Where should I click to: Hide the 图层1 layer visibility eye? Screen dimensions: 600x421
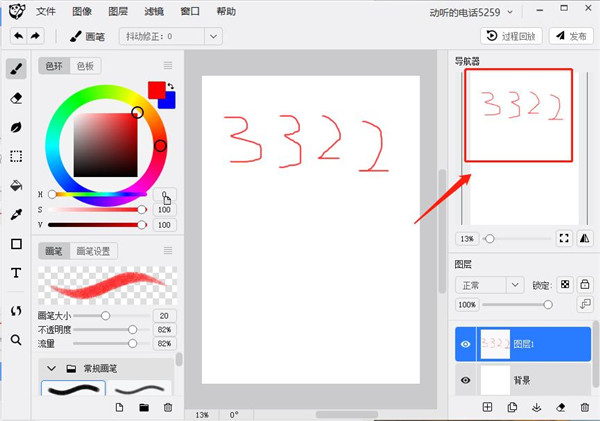tap(465, 345)
